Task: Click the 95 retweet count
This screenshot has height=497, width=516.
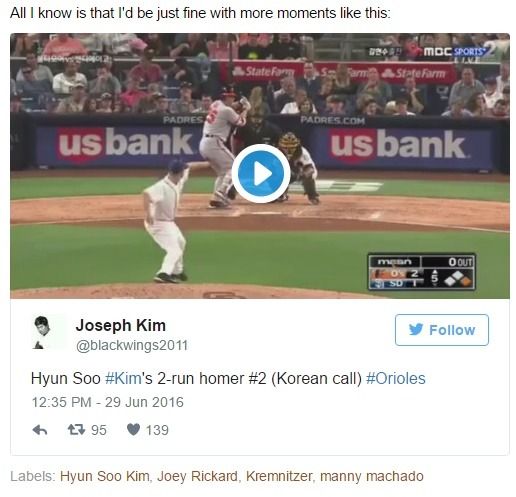Action: pyautogui.click(x=99, y=430)
